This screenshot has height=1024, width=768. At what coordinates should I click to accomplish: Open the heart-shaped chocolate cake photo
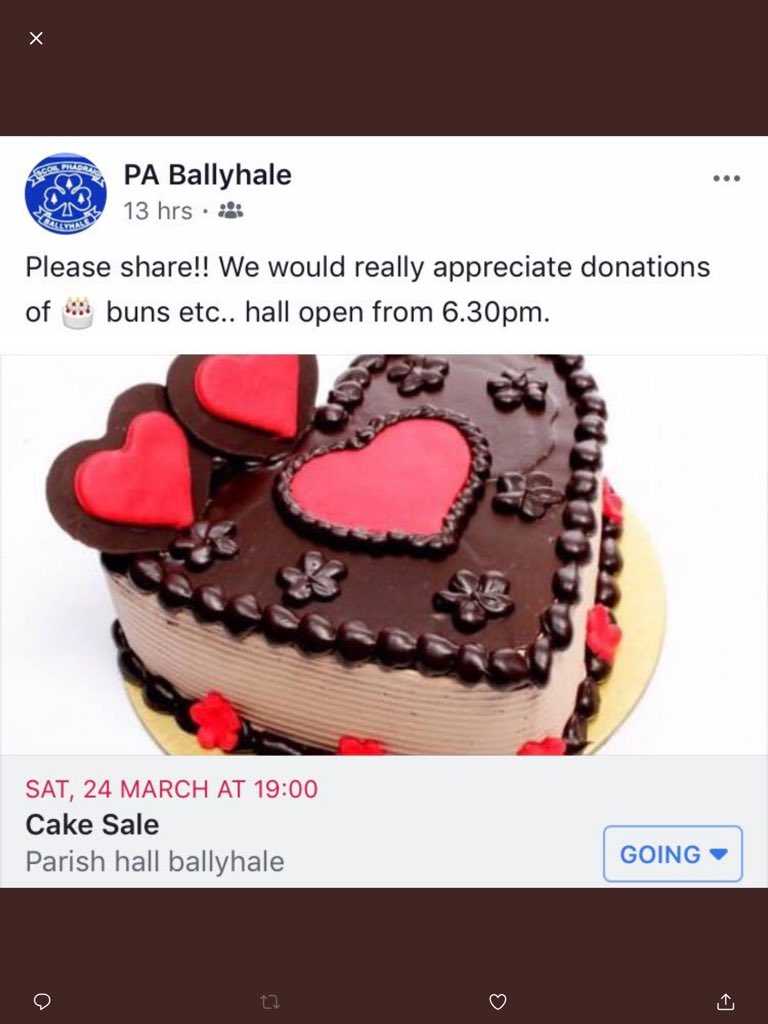tap(384, 554)
